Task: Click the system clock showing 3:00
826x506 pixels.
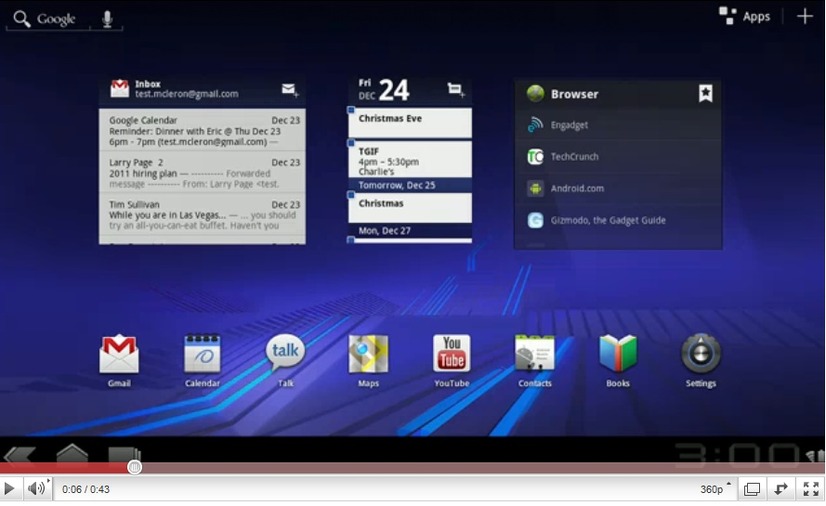Action: coord(736,454)
